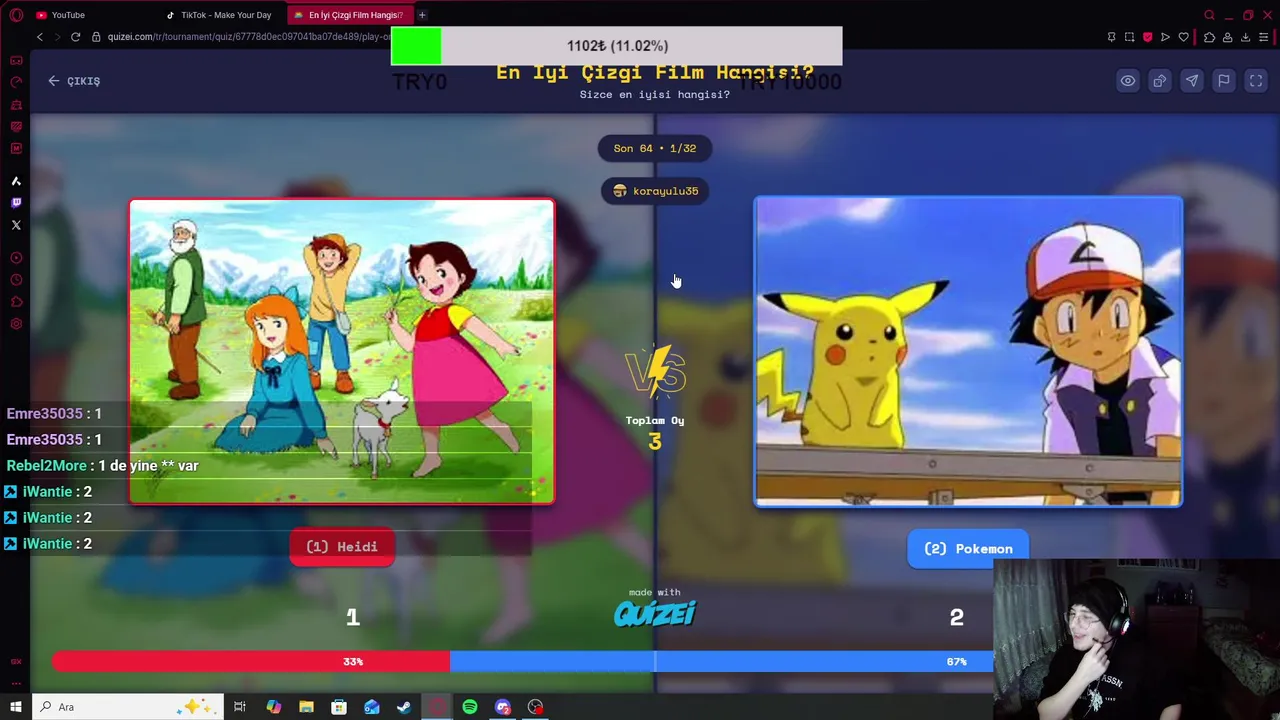Open Microsoft Store from the taskbar
The height and width of the screenshot is (720, 1280).
tap(339, 707)
